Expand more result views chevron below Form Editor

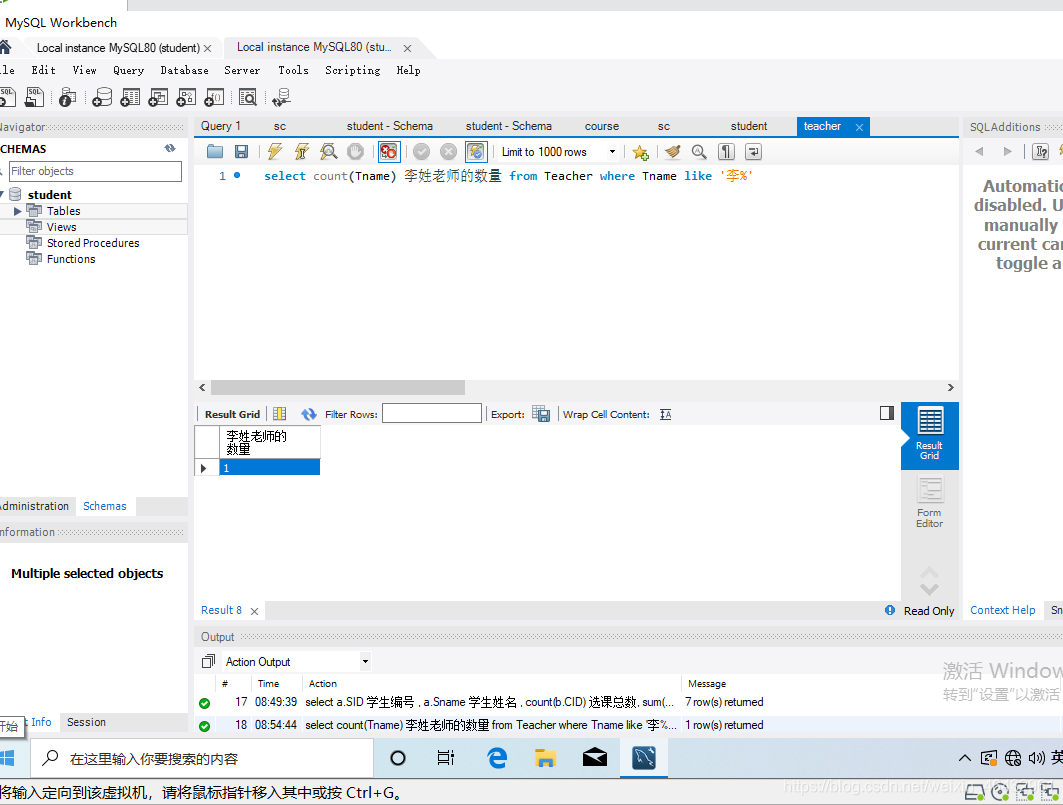pyautogui.click(x=929, y=589)
